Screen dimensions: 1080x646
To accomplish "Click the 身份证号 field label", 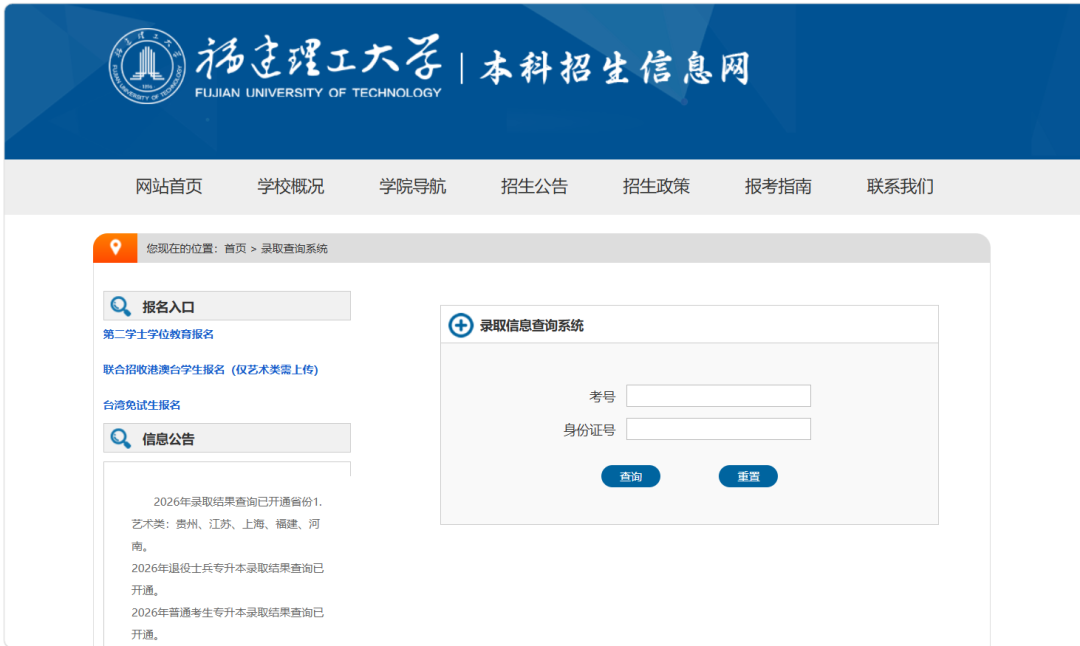I will [x=589, y=430].
